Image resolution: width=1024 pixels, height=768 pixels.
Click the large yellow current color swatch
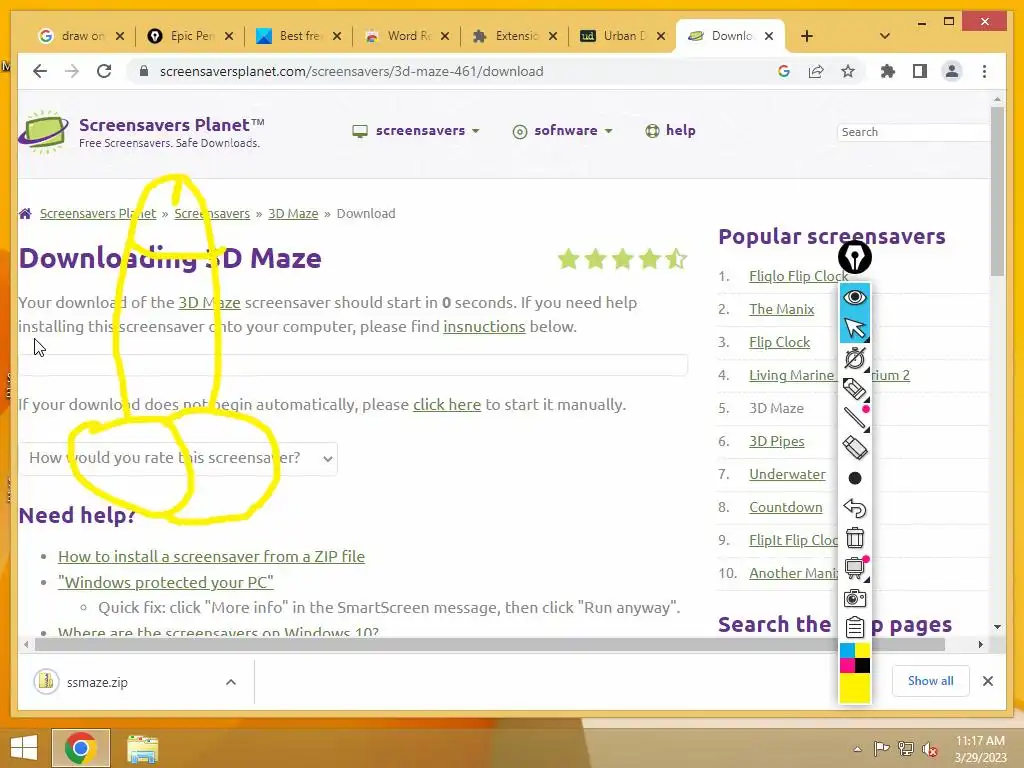[855, 687]
